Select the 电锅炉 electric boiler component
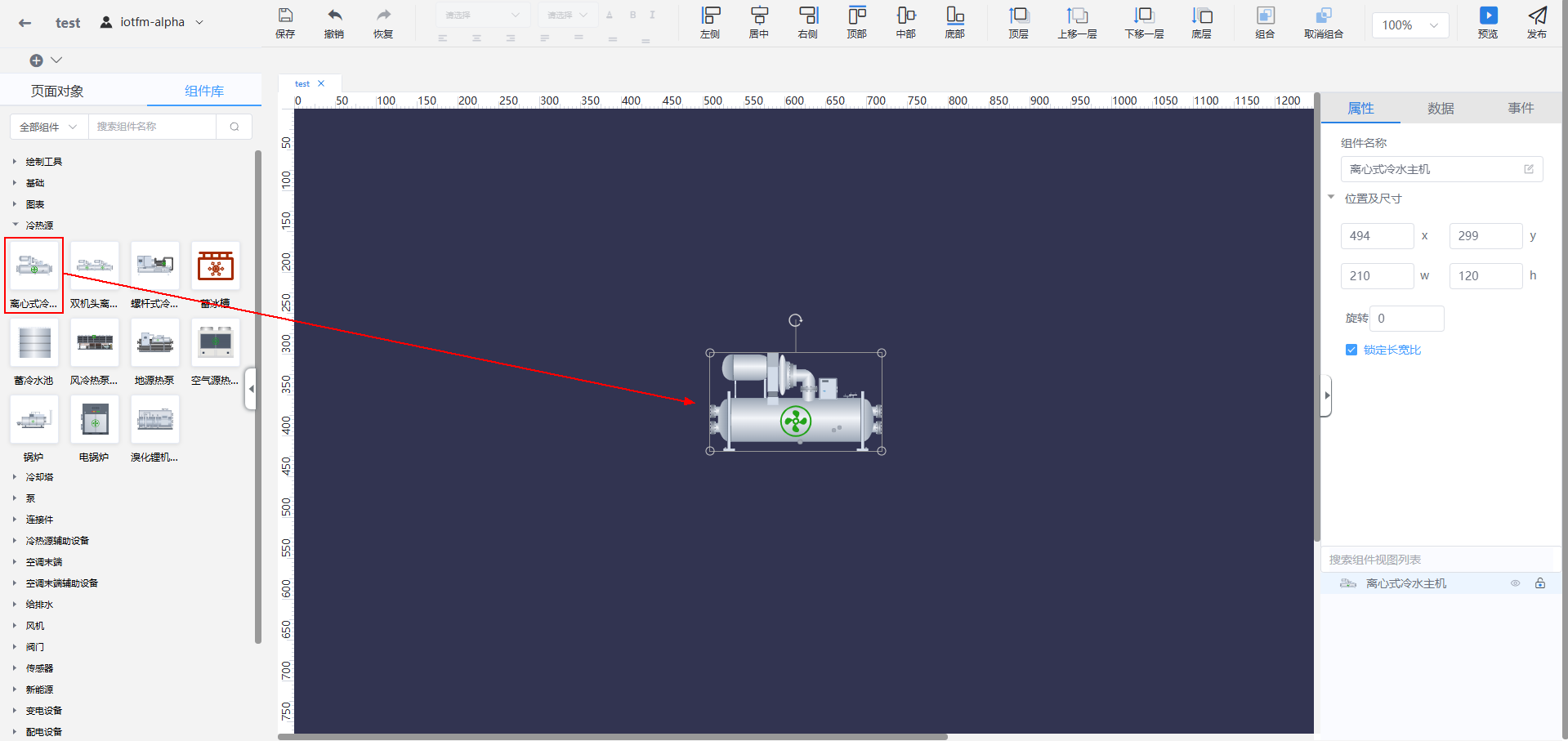The width and height of the screenshot is (1568, 741). point(95,419)
